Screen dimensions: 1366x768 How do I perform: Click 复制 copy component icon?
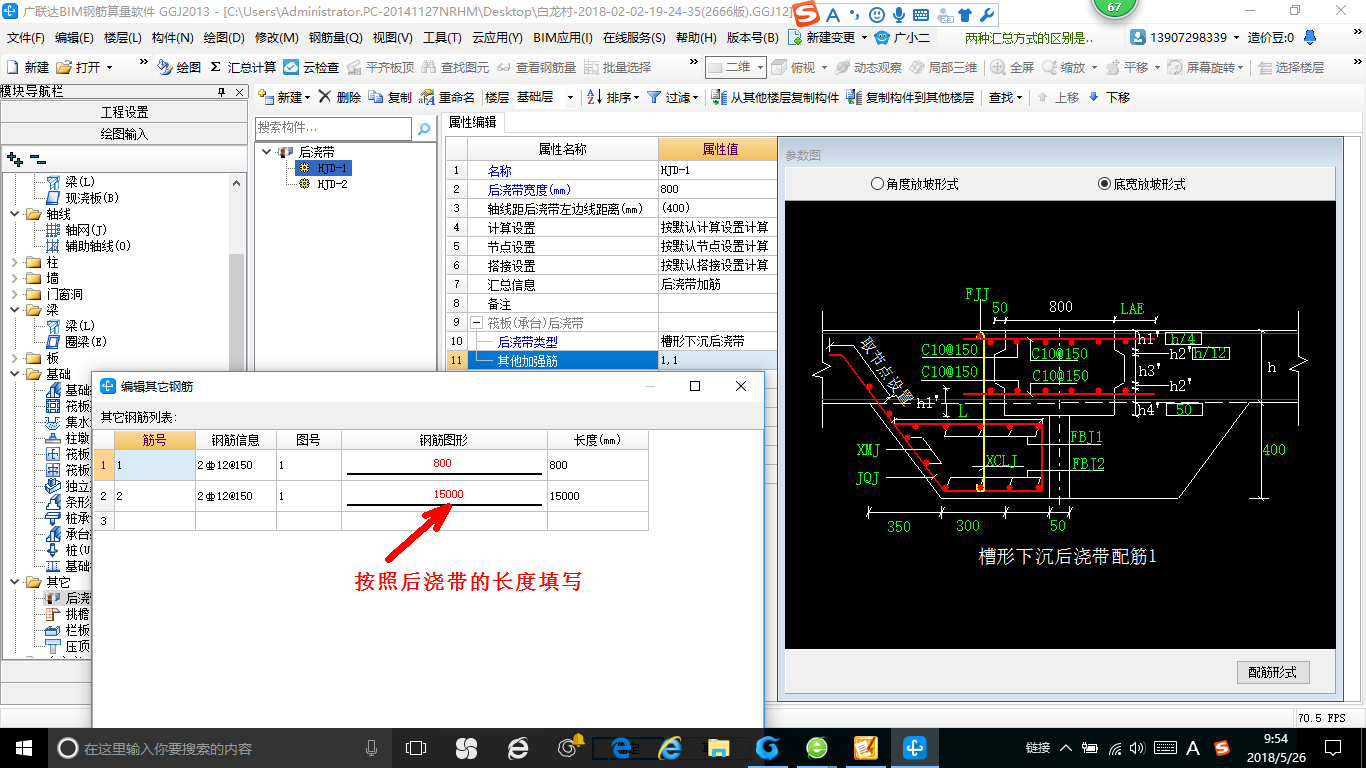(x=390, y=97)
